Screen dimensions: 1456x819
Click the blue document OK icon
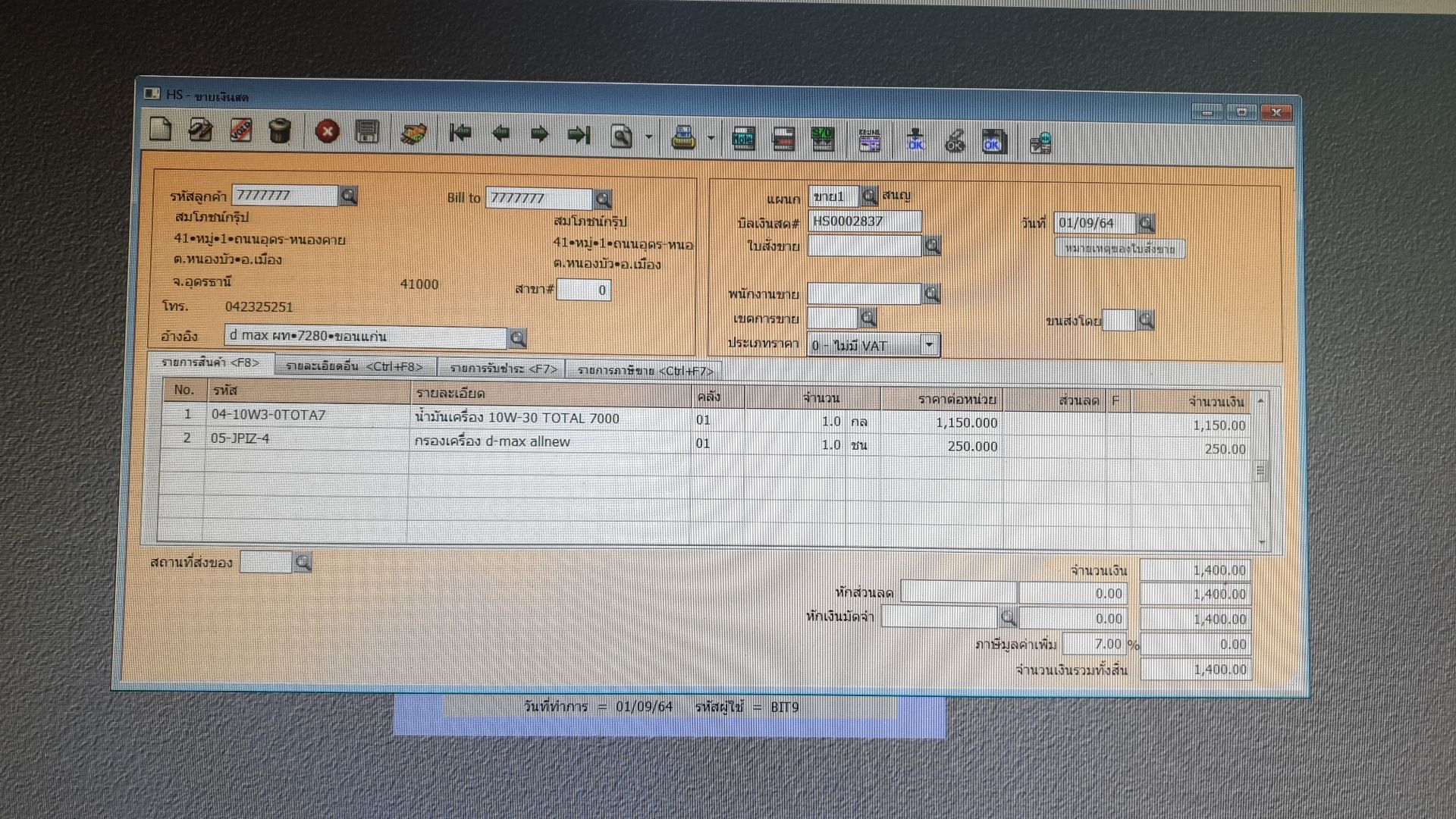click(993, 143)
